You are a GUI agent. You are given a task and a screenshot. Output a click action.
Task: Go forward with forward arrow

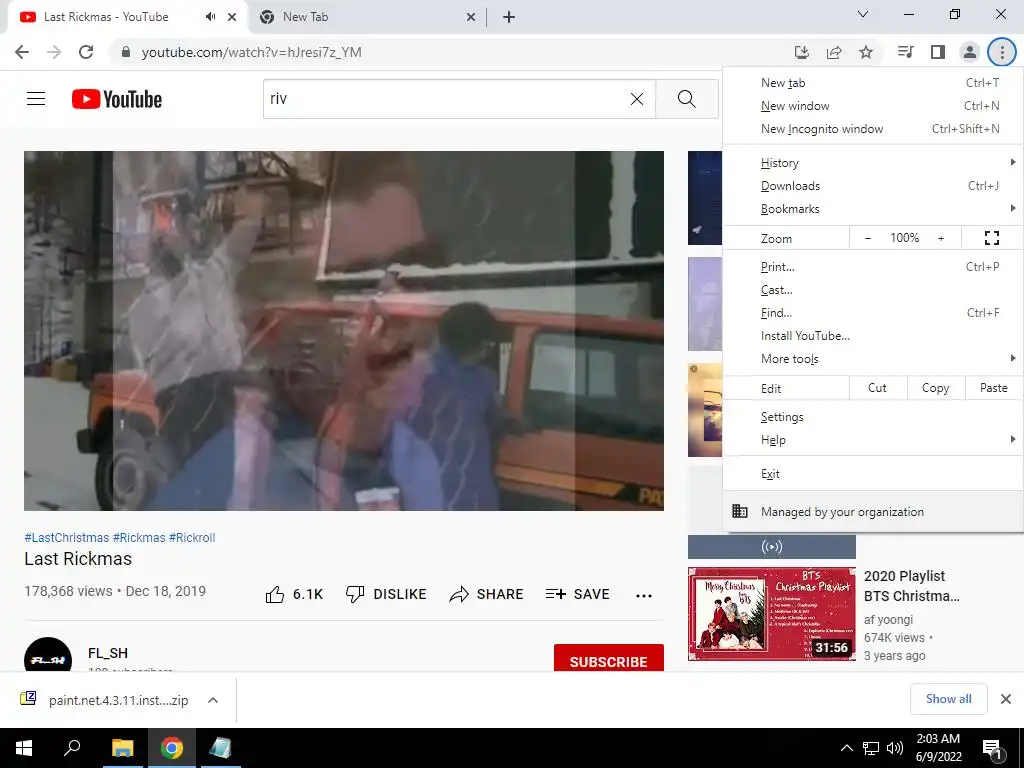(x=54, y=52)
